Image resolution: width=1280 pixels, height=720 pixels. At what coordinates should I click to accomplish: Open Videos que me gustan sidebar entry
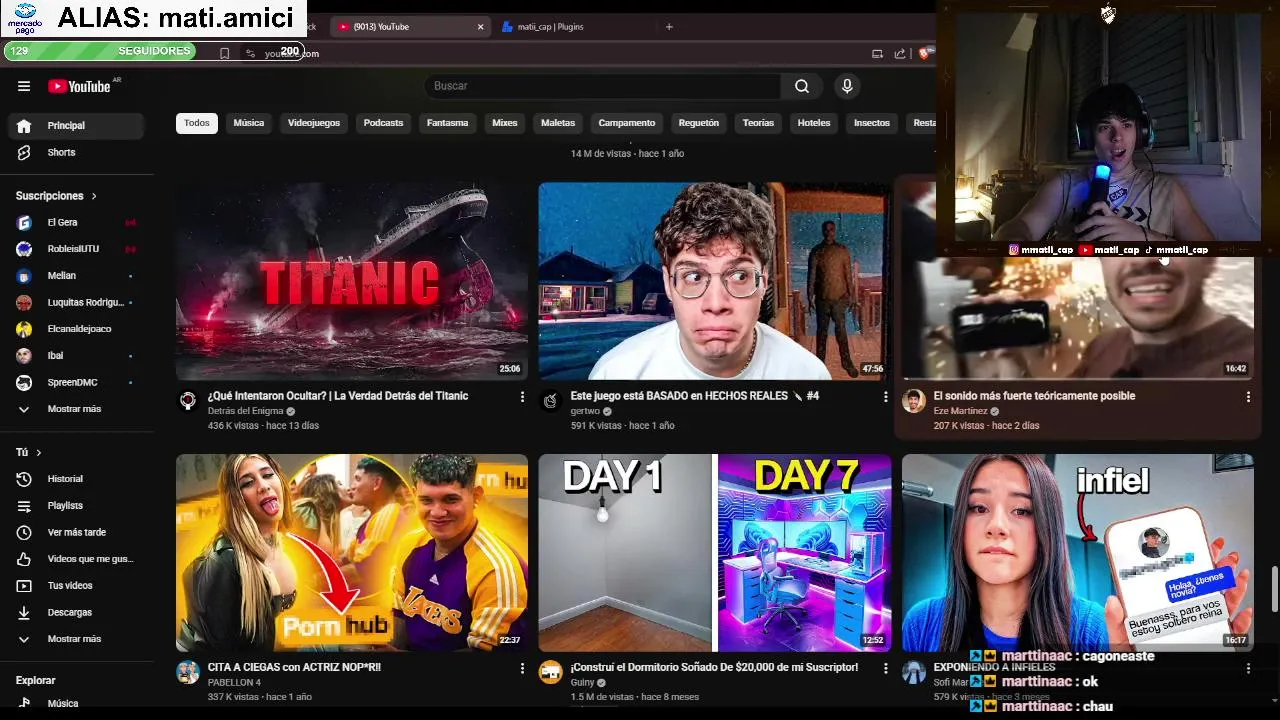[77, 559]
